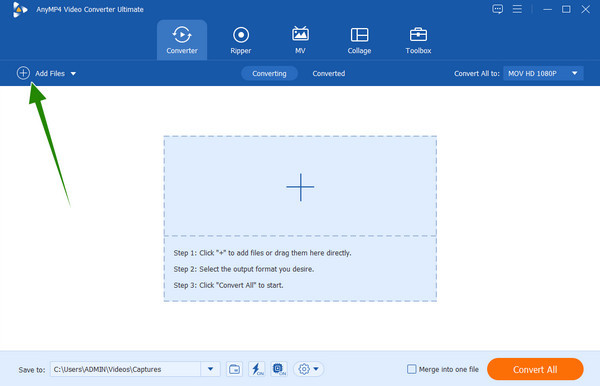Switch to the Ripper tab
This screenshot has height=386, width=600.
[x=241, y=40]
